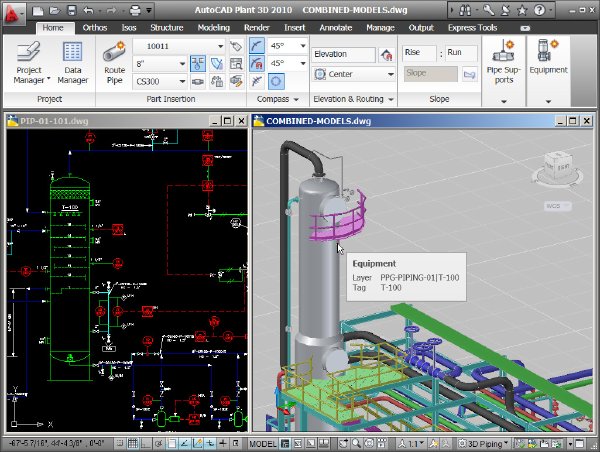The image size is (600, 452).
Task: Open the upper 45° compass angle dropdown
Action: pos(303,46)
